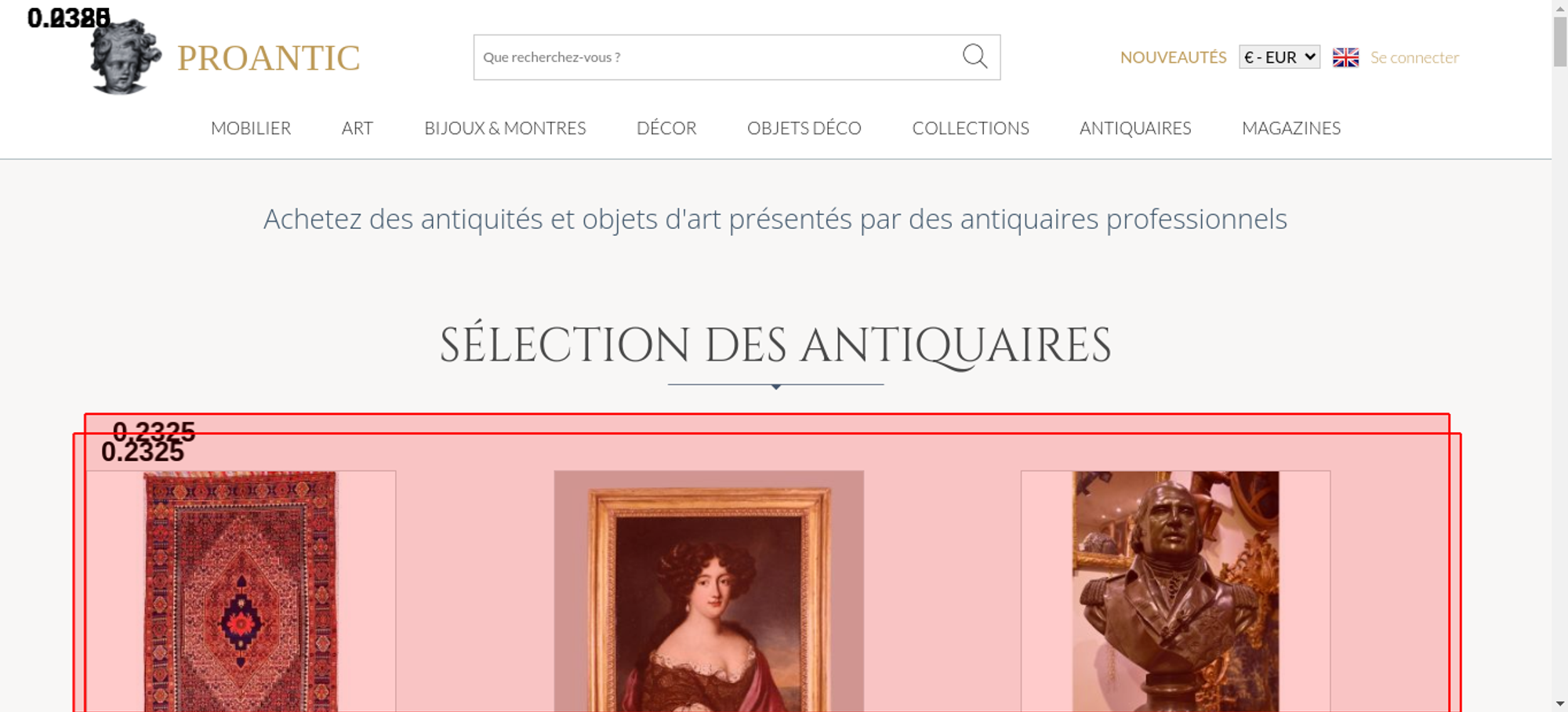
Task: Open the OBJETS DÉCO menu
Action: pyautogui.click(x=804, y=128)
